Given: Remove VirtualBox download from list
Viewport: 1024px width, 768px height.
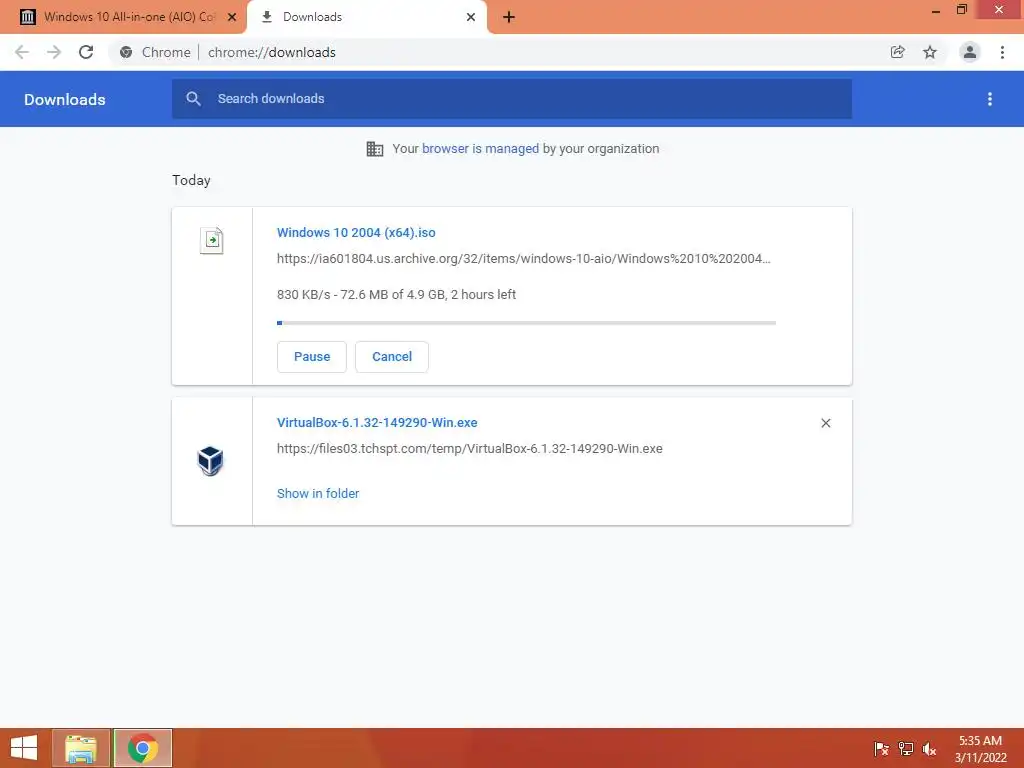Looking at the screenshot, I should (826, 423).
